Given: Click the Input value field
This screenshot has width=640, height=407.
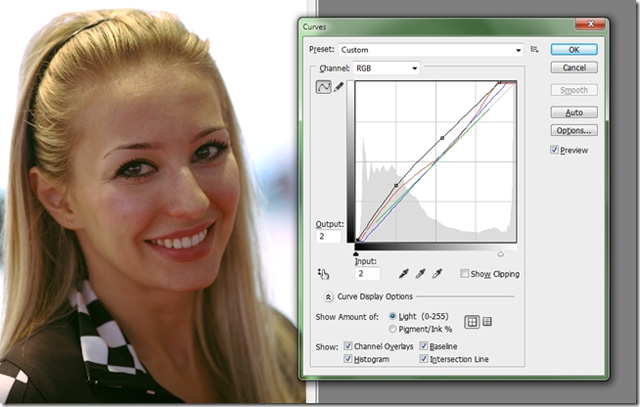Looking at the screenshot, I should 367,274.
